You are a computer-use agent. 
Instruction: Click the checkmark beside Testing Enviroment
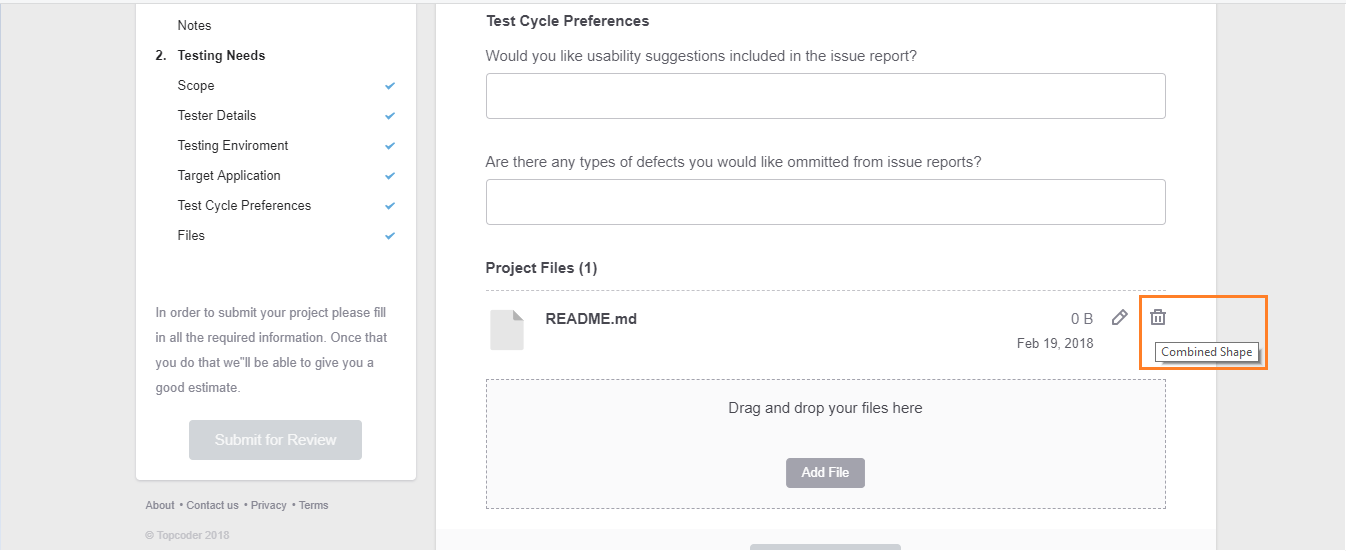pos(390,146)
